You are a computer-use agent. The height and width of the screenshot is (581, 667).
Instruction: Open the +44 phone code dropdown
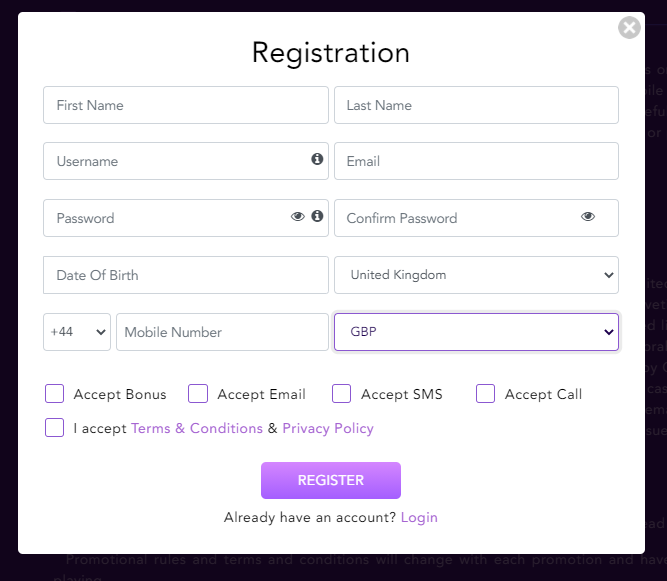point(77,332)
